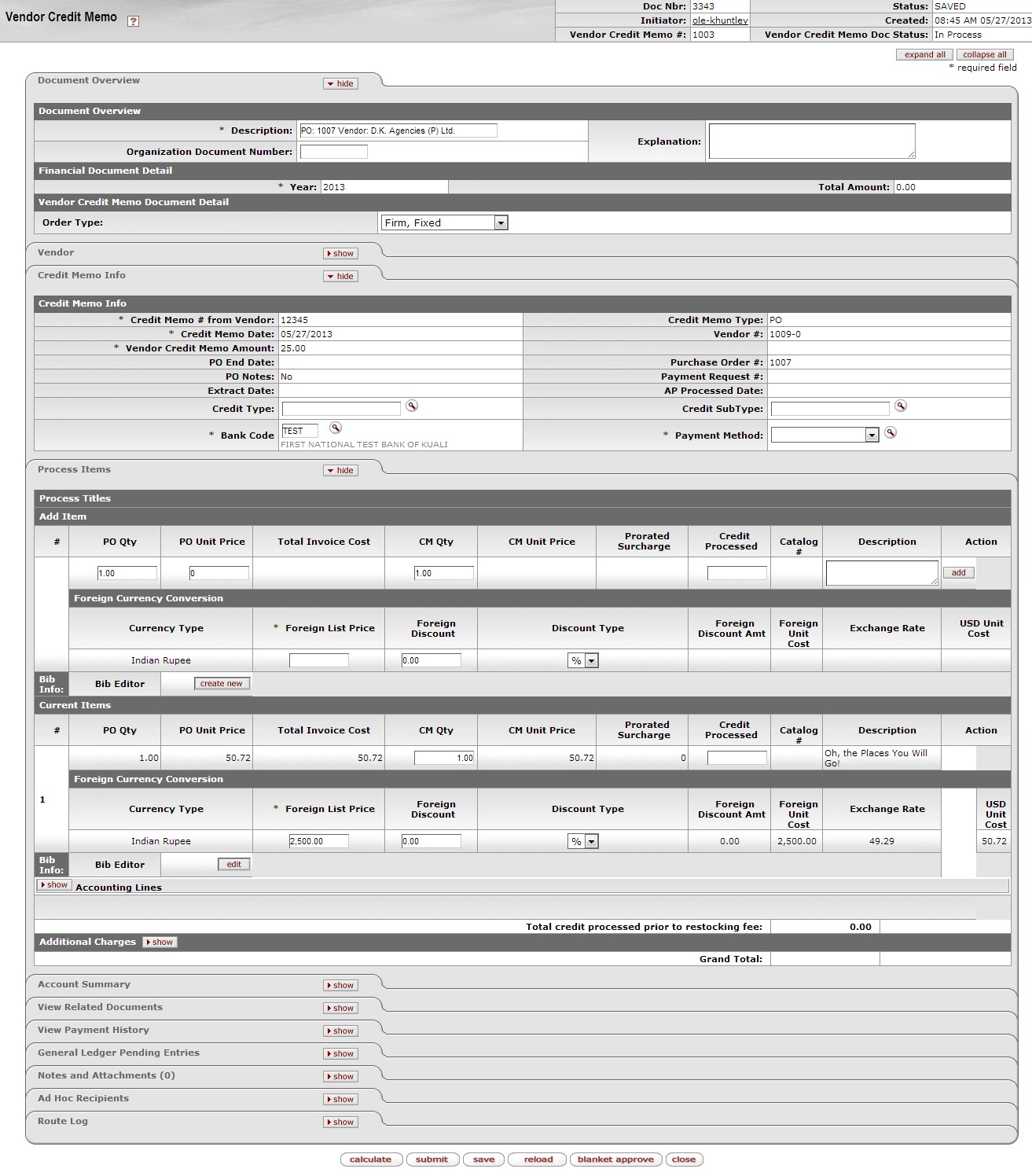The width and height of the screenshot is (1032, 1176).
Task: Click the Credit Memo Date value 05/27/2013
Action: (307, 334)
